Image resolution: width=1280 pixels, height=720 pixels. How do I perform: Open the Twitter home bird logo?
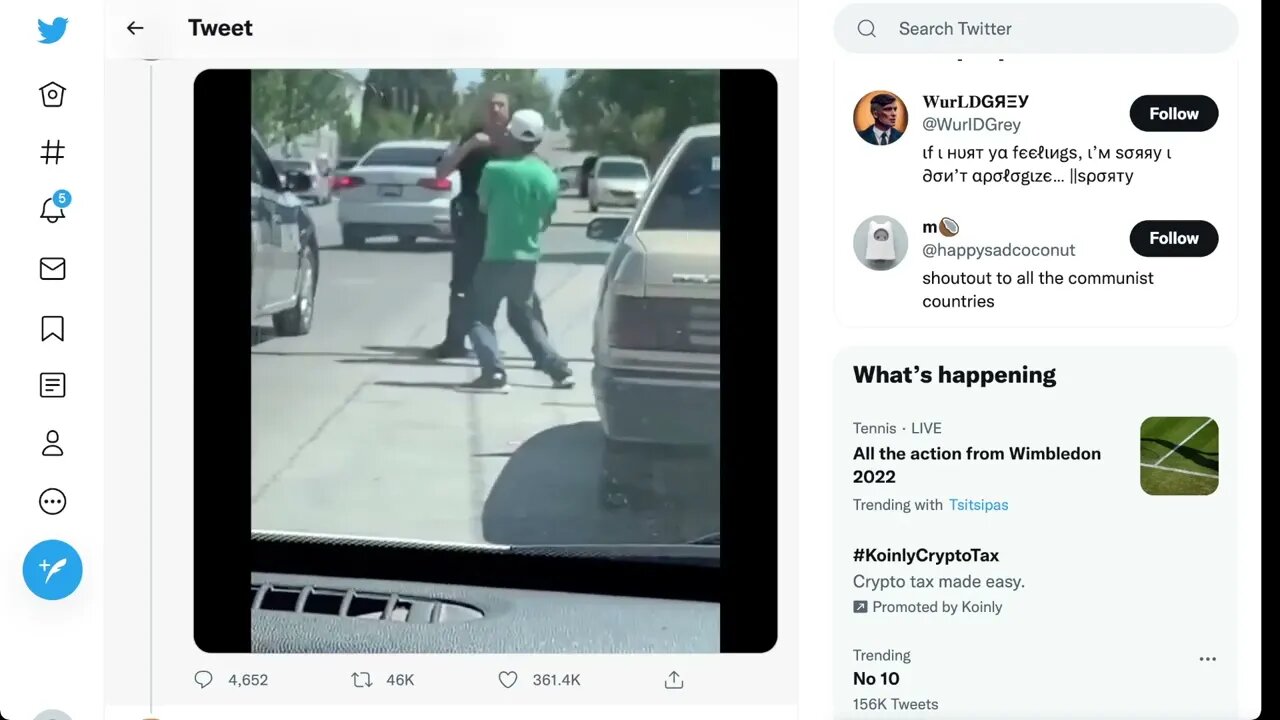point(53,30)
